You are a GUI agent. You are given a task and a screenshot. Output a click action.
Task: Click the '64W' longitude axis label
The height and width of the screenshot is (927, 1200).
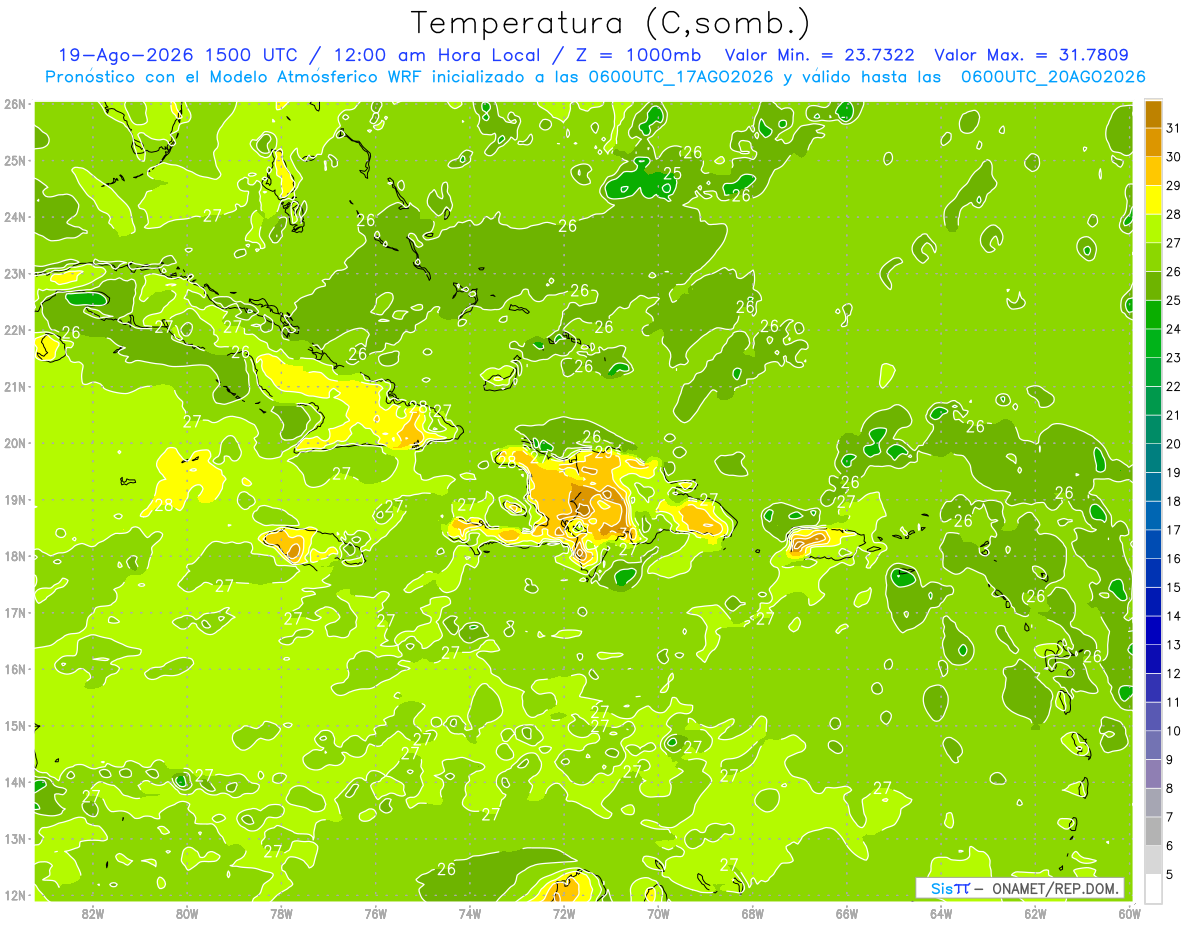pos(941,913)
